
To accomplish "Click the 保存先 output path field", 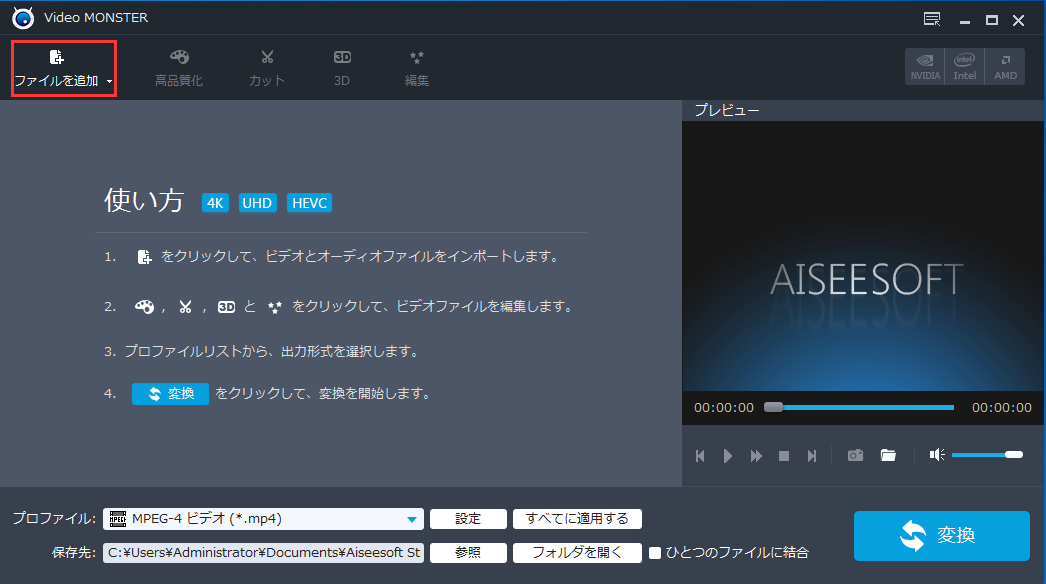I will (x=263, y=552).
